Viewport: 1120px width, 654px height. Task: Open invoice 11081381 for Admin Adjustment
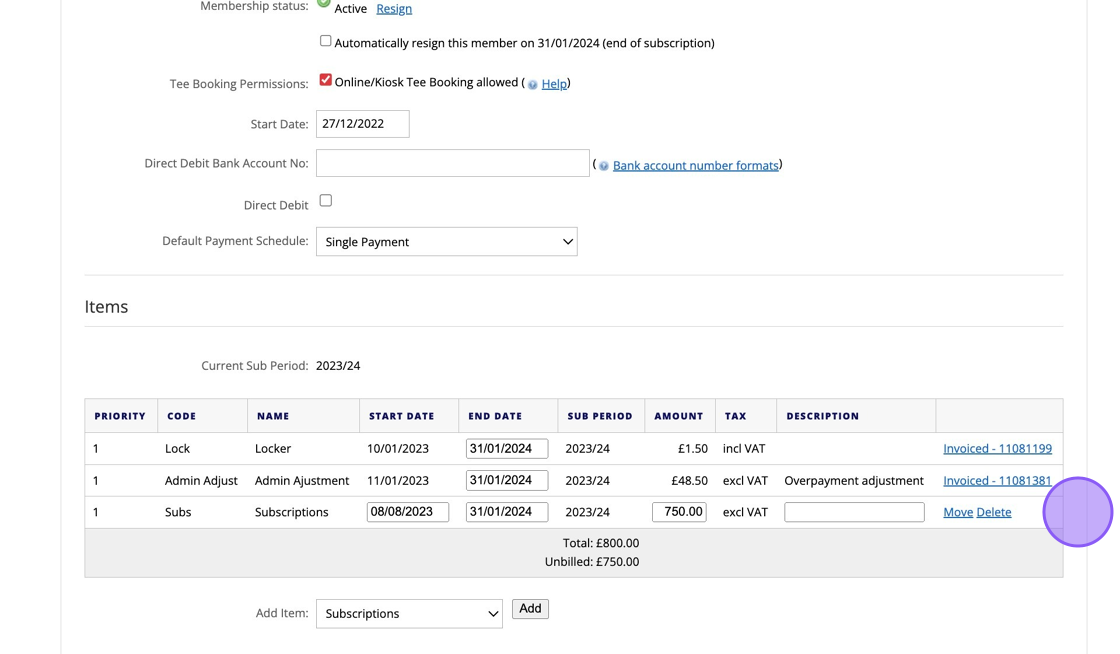coord(997,480)
